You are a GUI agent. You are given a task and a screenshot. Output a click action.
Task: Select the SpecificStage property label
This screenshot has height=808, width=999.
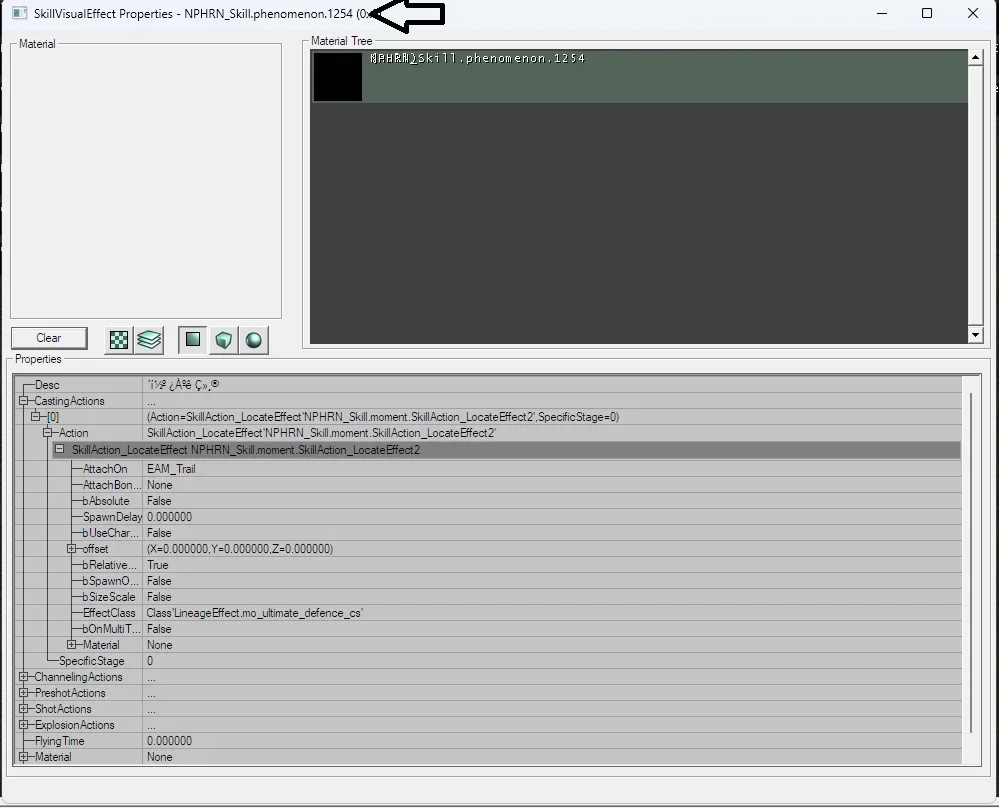tap(92, 661)
